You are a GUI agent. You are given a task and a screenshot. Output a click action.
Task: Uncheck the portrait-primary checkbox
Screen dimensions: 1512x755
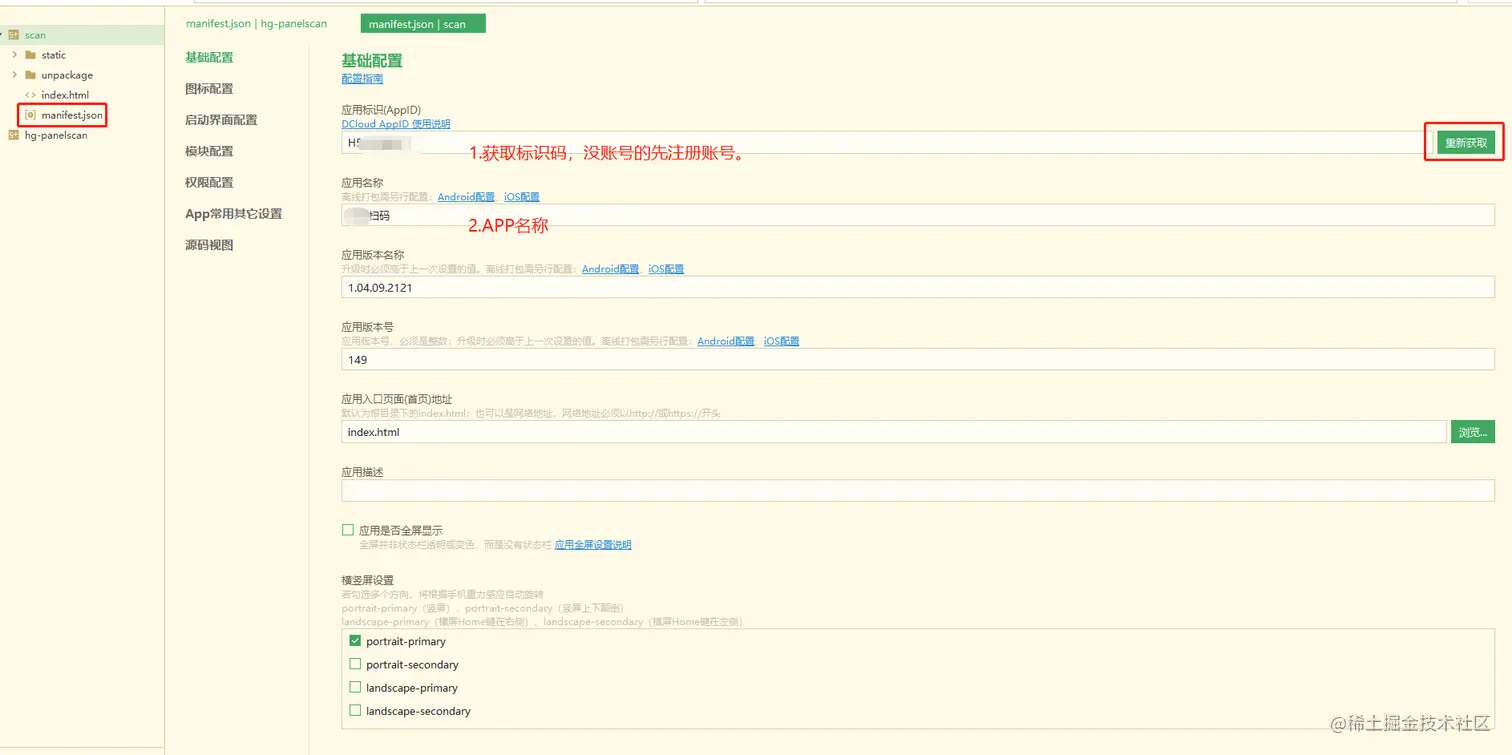(355, 641)
